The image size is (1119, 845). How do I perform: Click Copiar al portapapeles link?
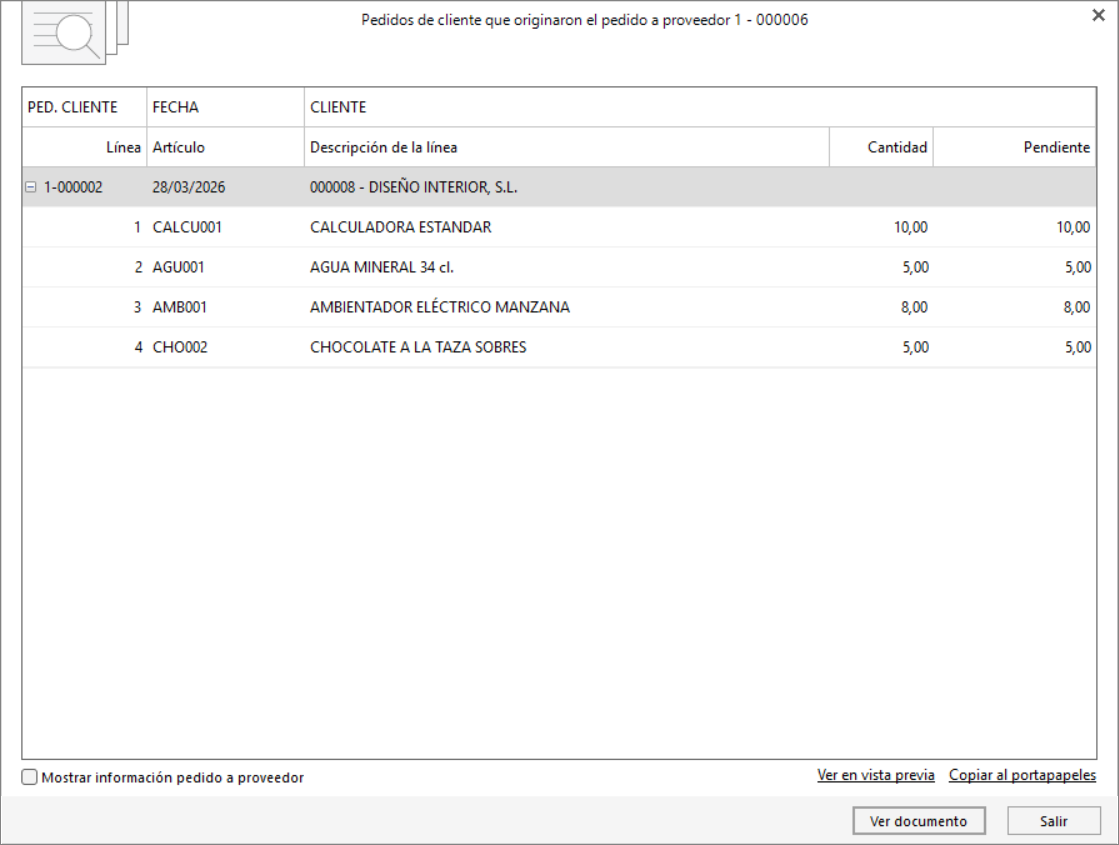(x=1022, y=775)
